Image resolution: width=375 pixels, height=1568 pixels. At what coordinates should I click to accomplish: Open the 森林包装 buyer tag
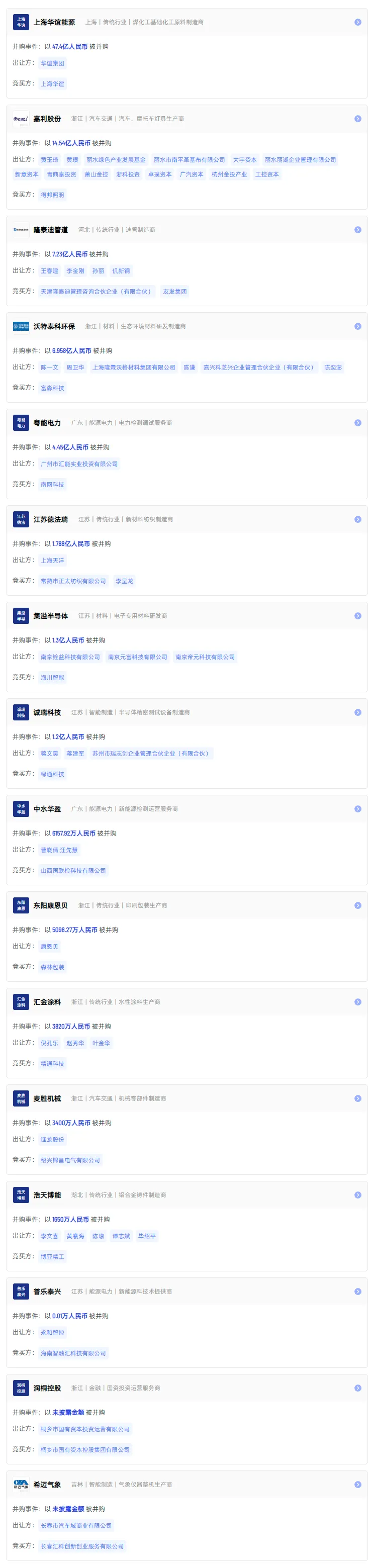(52, 967)
